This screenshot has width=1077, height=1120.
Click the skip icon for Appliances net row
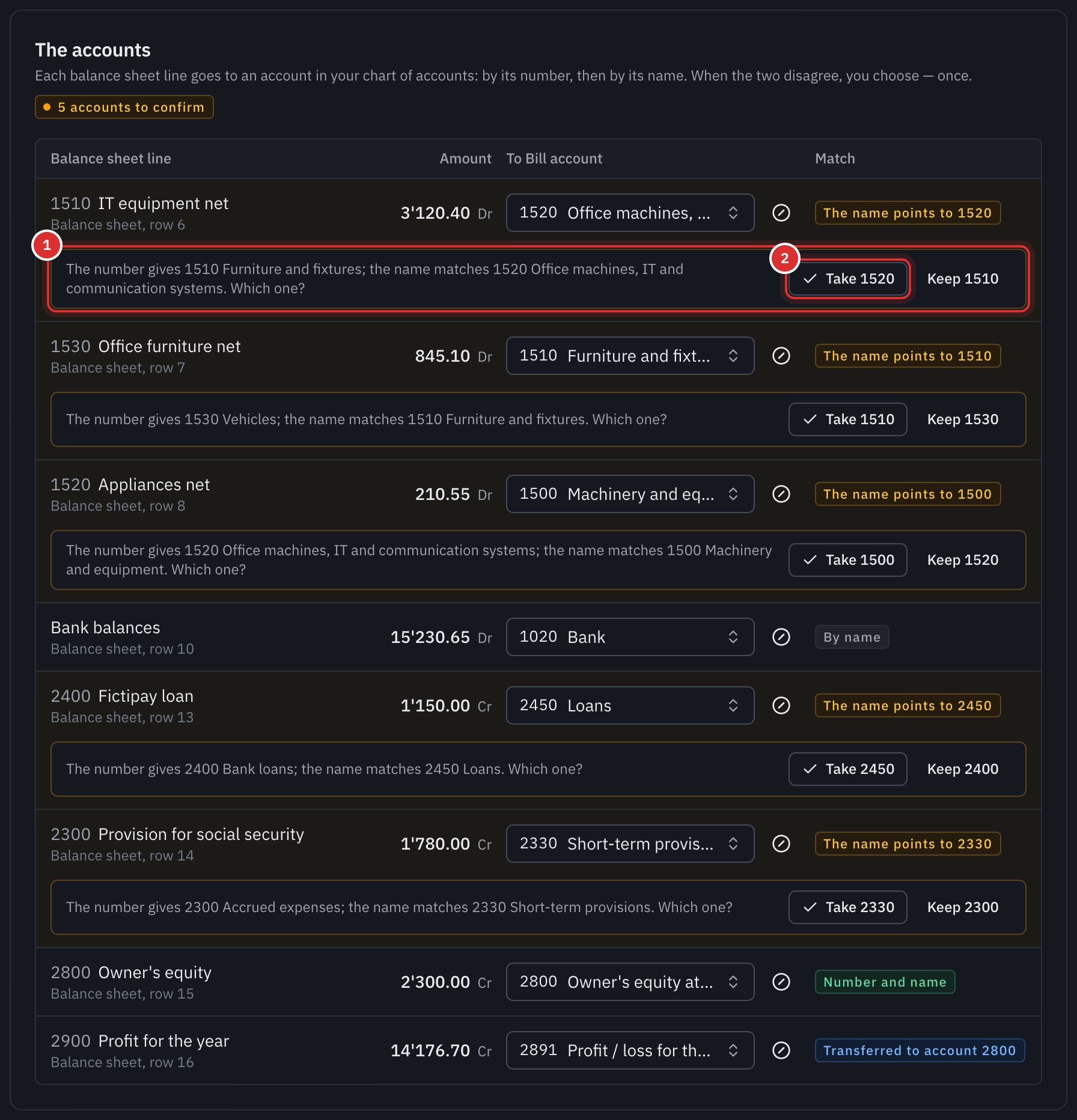click(781, 494)
